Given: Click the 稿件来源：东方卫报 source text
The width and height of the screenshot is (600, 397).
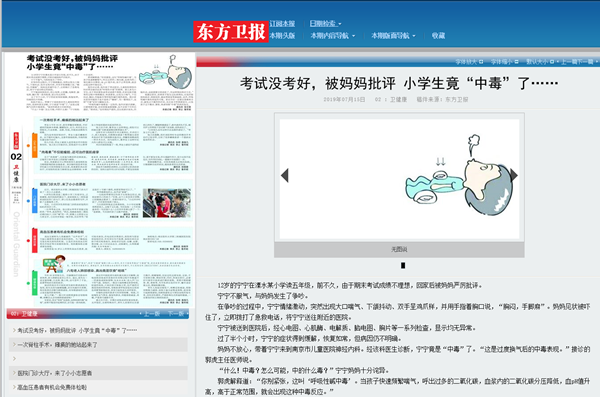Looking at the screenshot, I should pos(442,100).
